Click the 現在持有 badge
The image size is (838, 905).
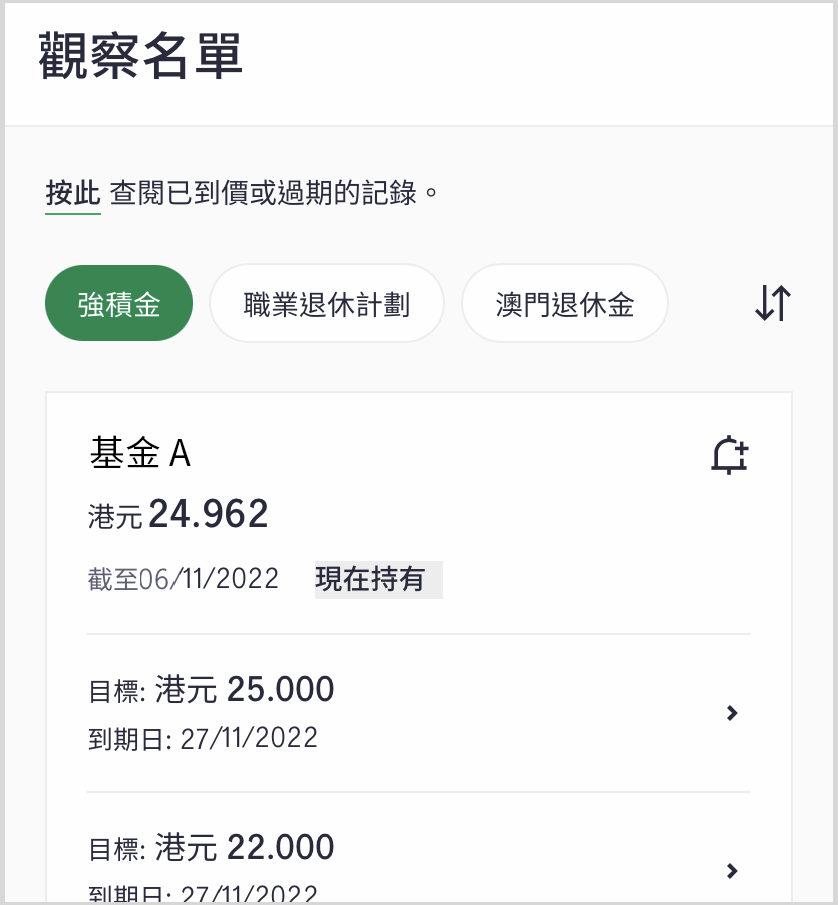379,579
